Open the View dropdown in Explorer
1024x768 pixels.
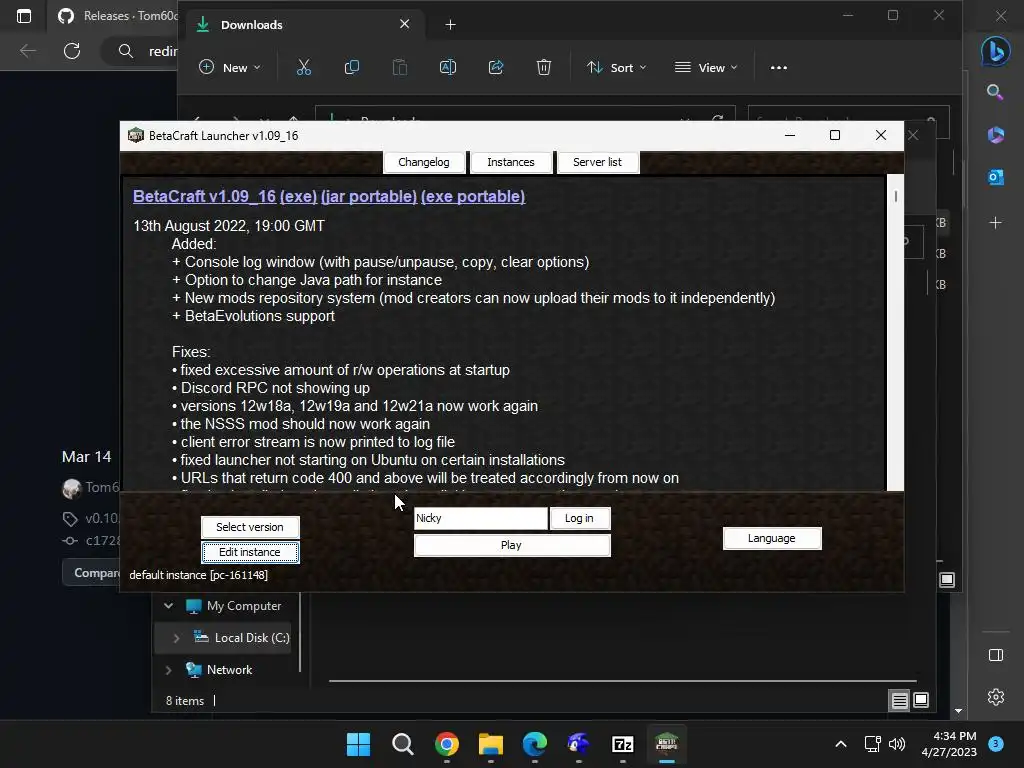pyautogui.click(x=706, y=67)
